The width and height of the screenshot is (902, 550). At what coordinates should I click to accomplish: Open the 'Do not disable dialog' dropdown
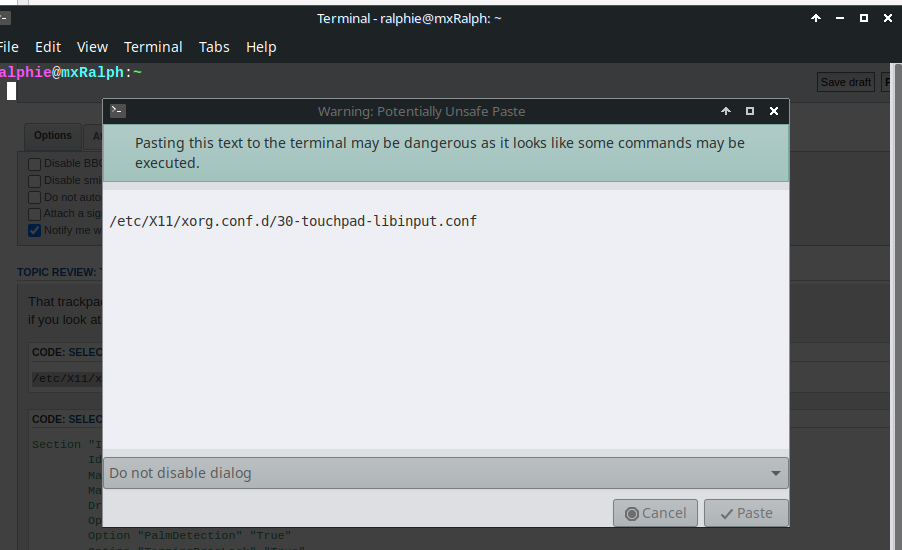446,473
